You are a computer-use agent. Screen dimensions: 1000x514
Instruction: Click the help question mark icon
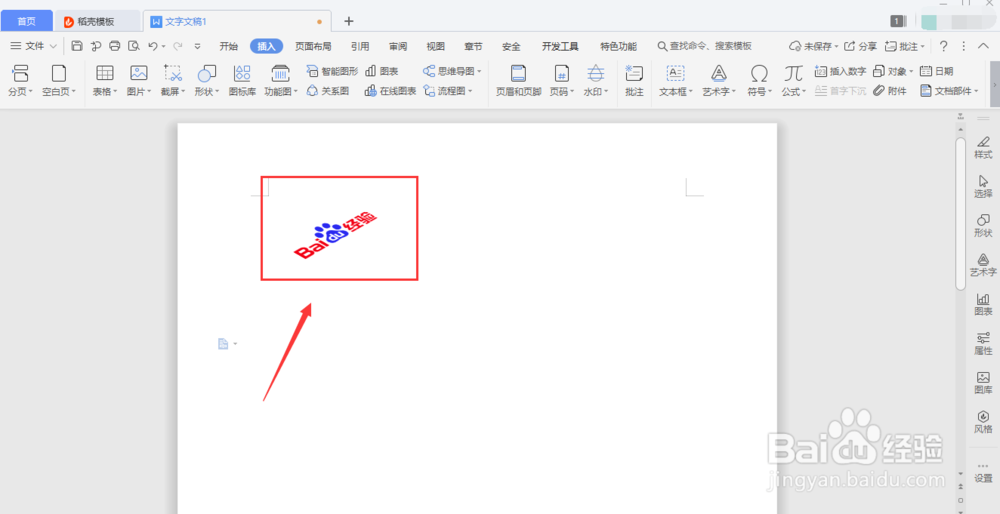pos(943,46)
